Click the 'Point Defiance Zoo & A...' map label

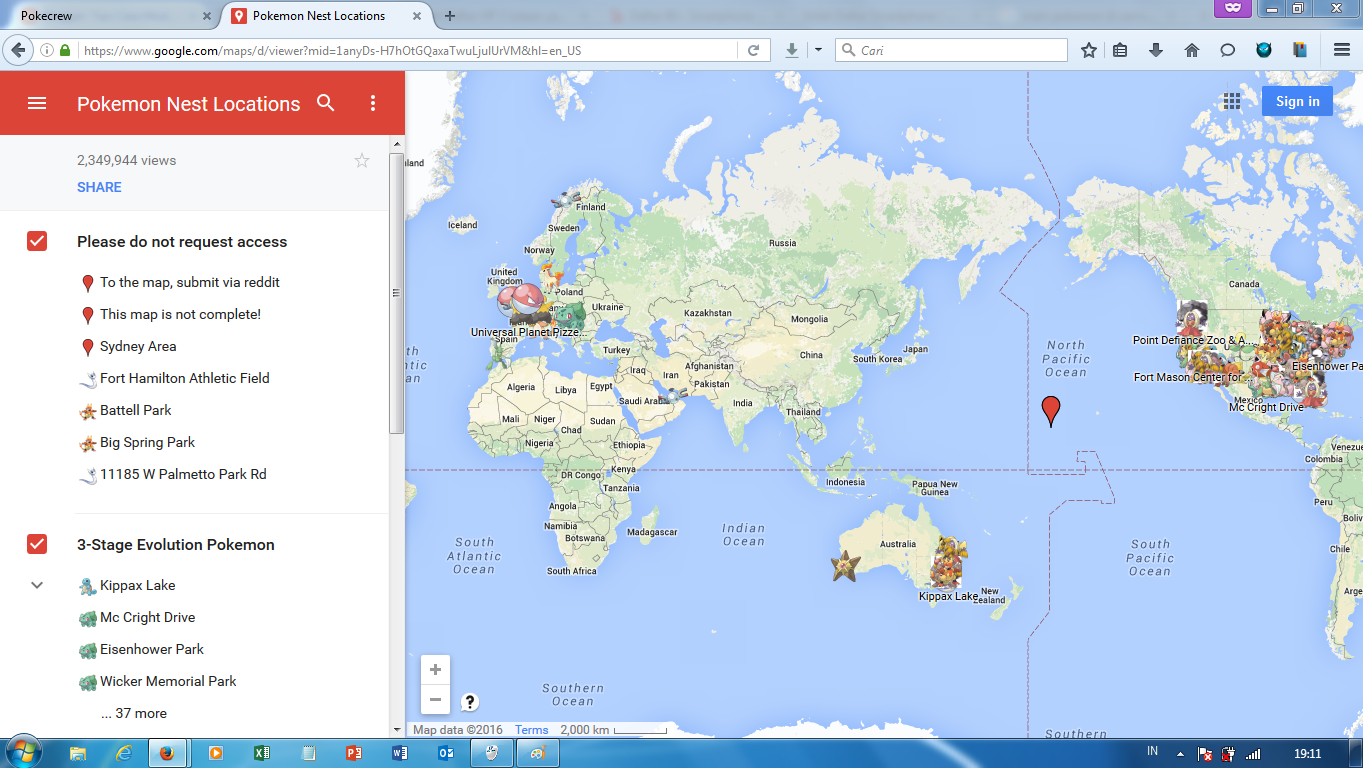1193,340
